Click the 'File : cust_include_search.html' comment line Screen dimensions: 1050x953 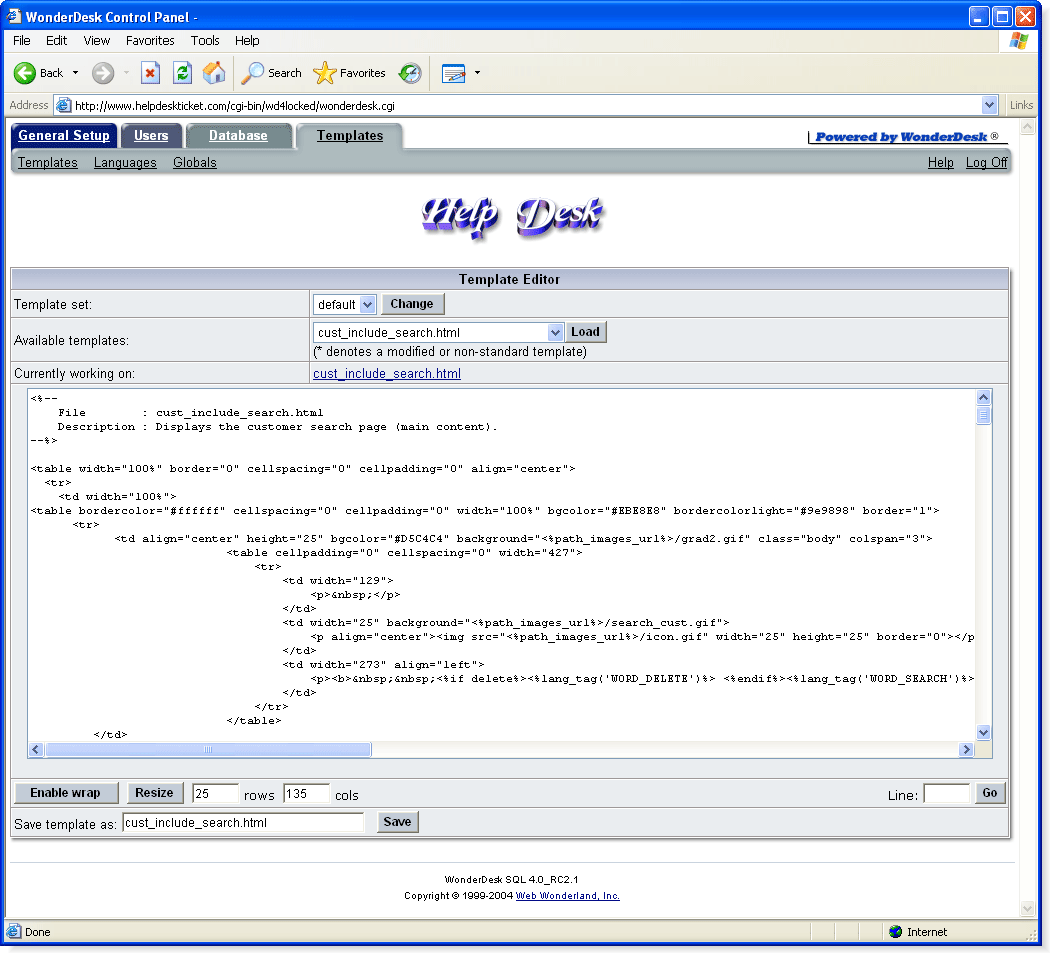click(190, 413)
